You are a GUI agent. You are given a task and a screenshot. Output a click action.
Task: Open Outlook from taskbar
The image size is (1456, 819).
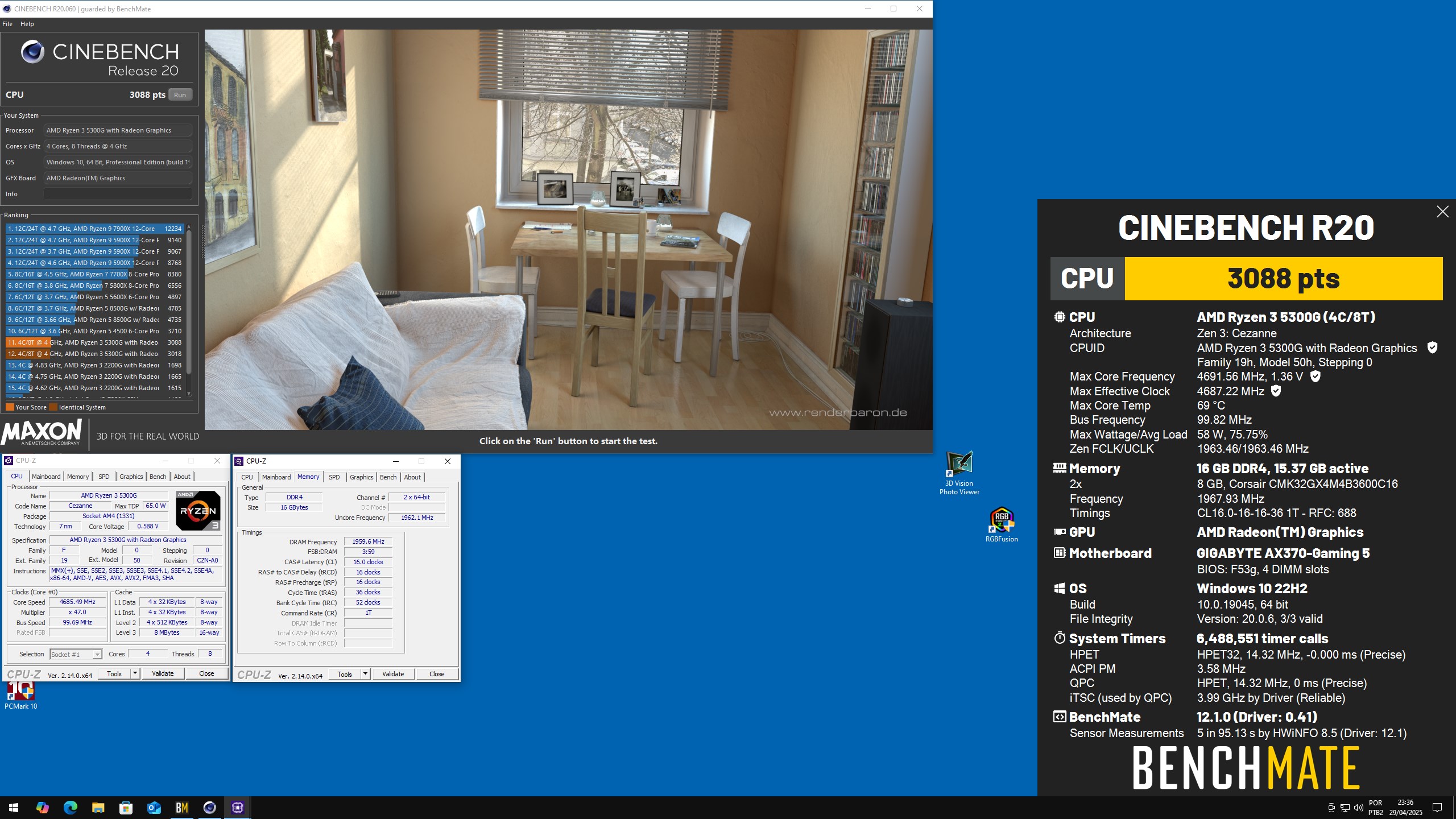pos(154,807)
